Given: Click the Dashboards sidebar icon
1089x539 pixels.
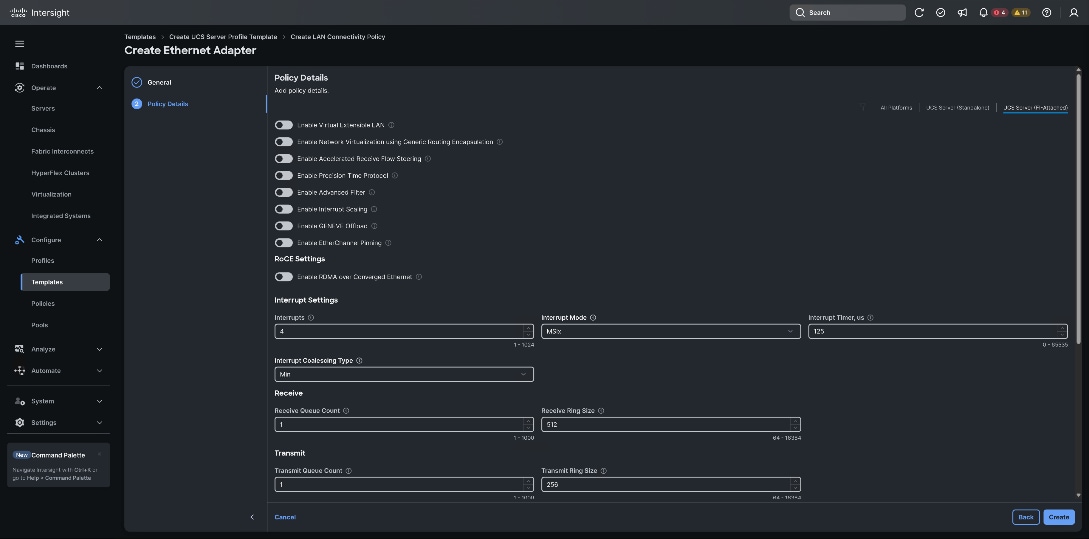Looking at the screenshot, I should 19,66.
